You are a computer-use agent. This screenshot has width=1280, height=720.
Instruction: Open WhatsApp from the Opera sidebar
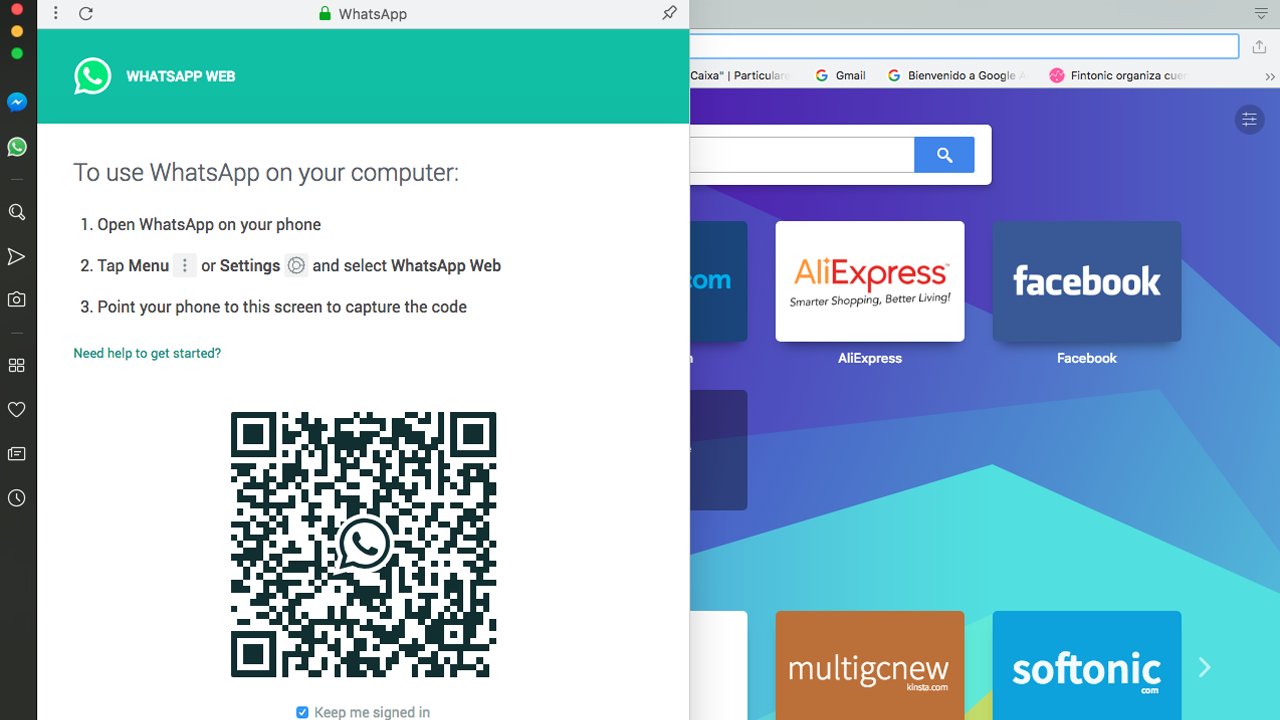tap(16, 146)
